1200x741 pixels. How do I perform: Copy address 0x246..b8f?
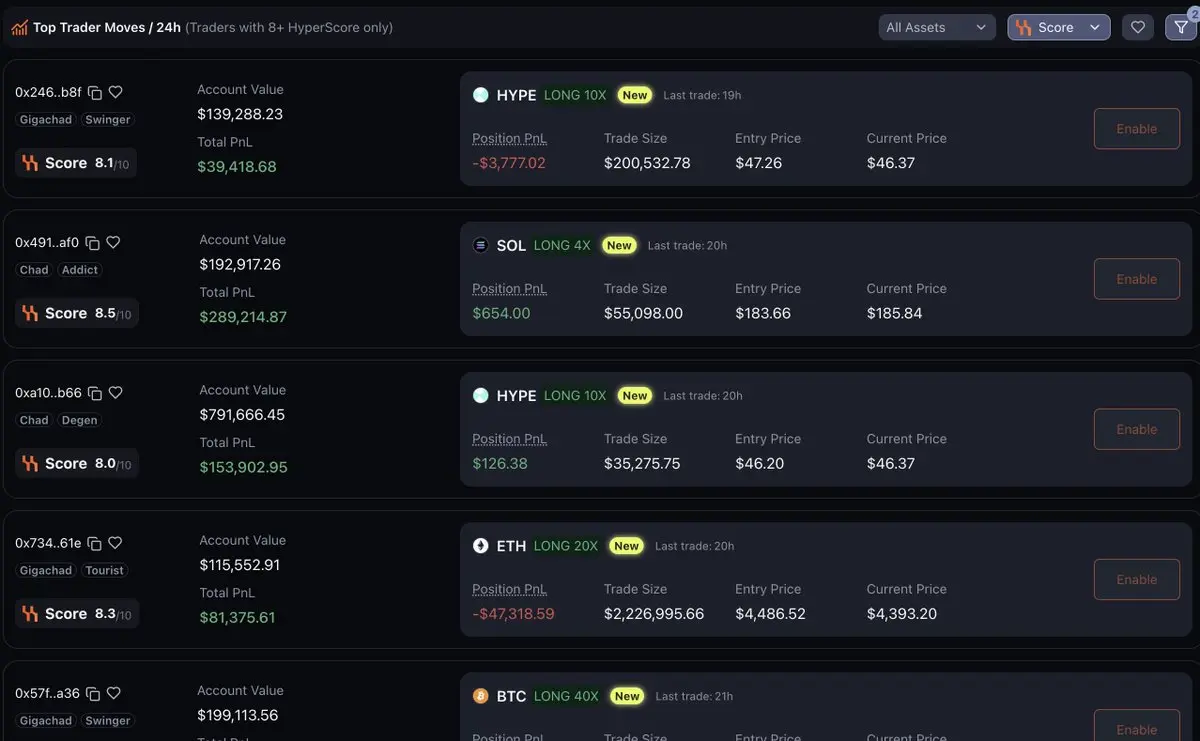click(95, 92)
